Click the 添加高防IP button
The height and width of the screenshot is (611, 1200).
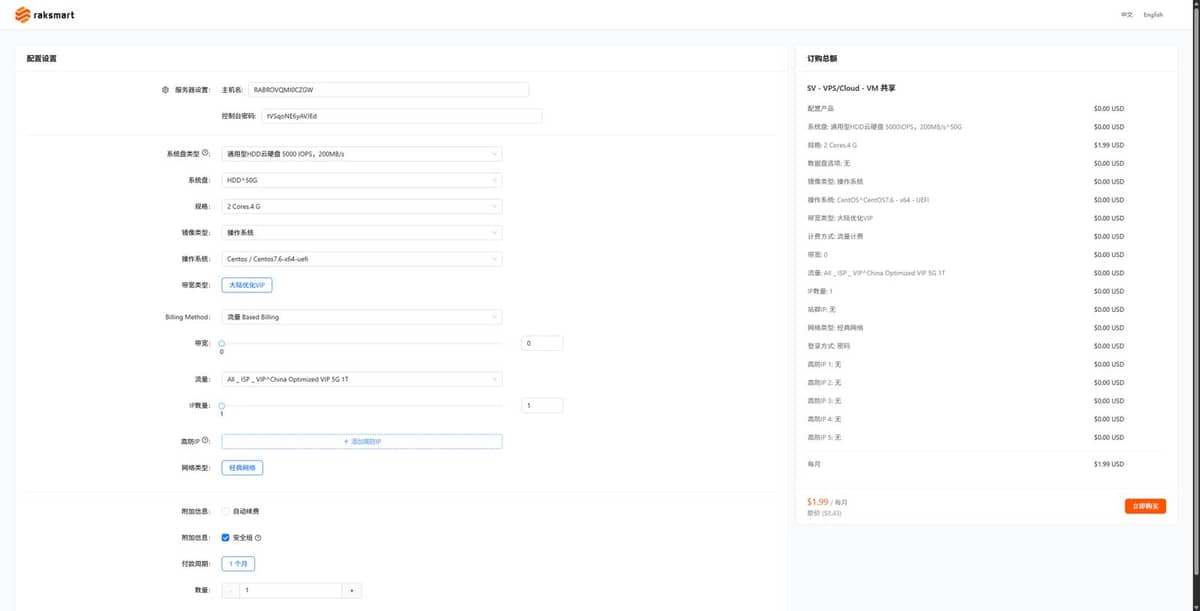pos(362,441)
